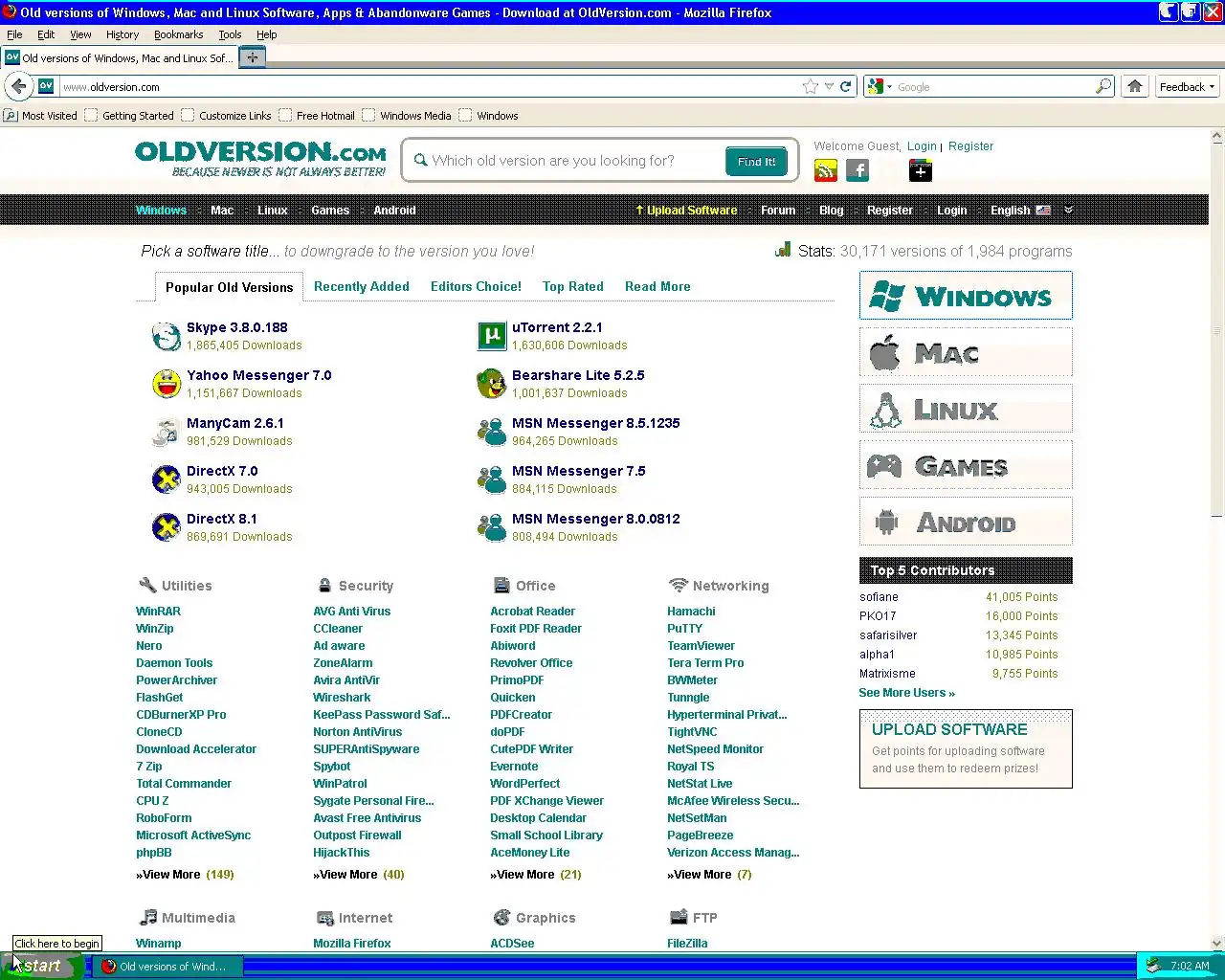This screenshot has height=980, width=1225.
Task: Click the browser address bar
Action: point(429,86)
